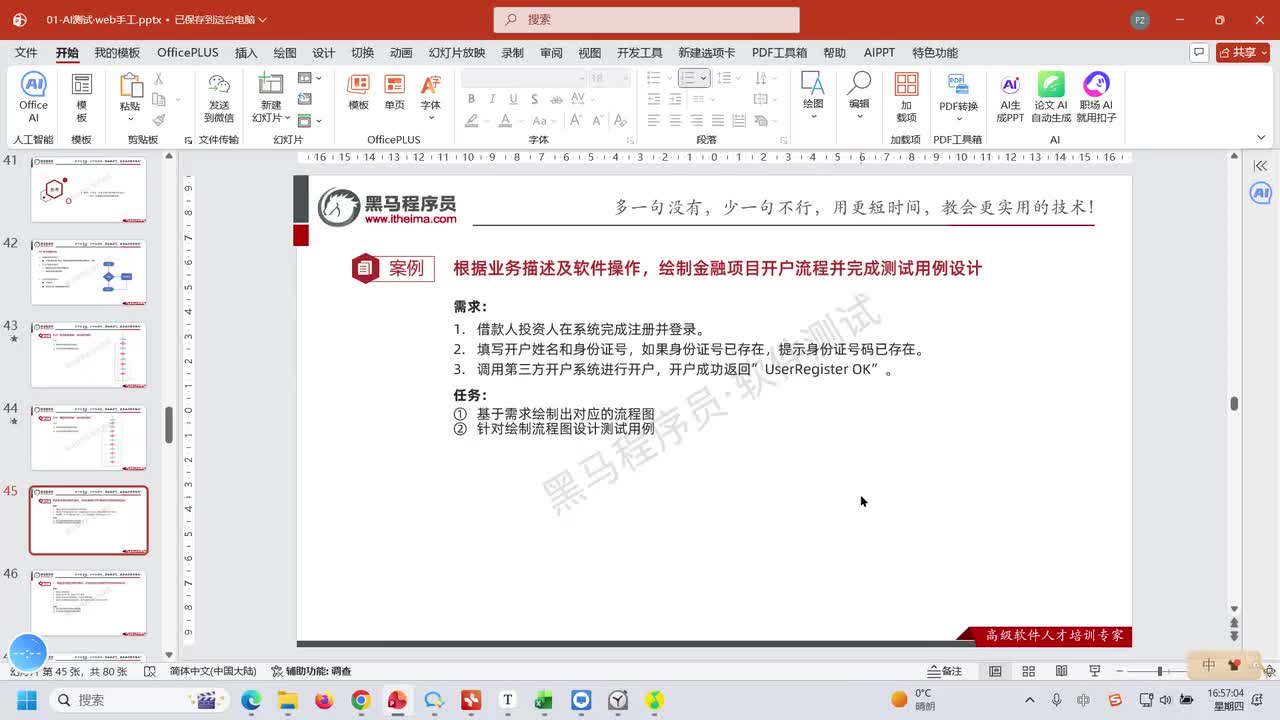This screenshot has width=1280, height=720.
Task: Collapse the ribbon with chevron arrow
Action: [1261, 139]
